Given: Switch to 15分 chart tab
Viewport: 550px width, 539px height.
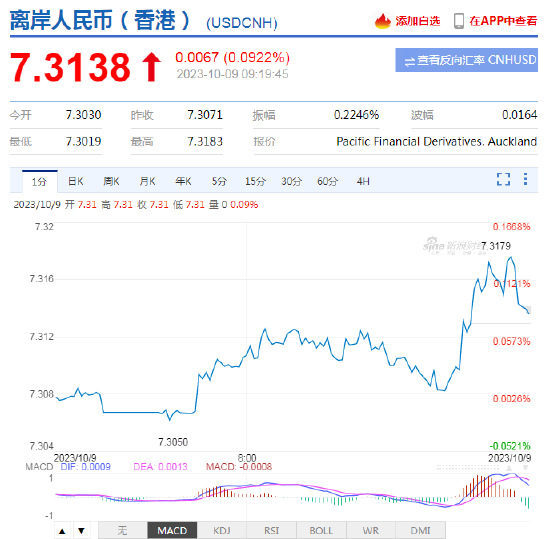Looking at the screenshot, I should click(255, 181).
